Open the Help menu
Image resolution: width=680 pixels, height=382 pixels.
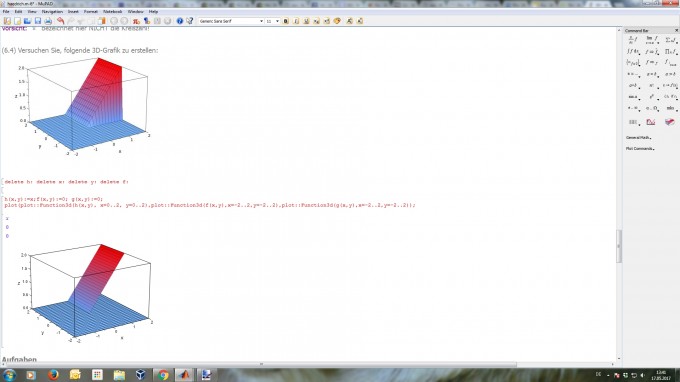[x=153, y=12]
